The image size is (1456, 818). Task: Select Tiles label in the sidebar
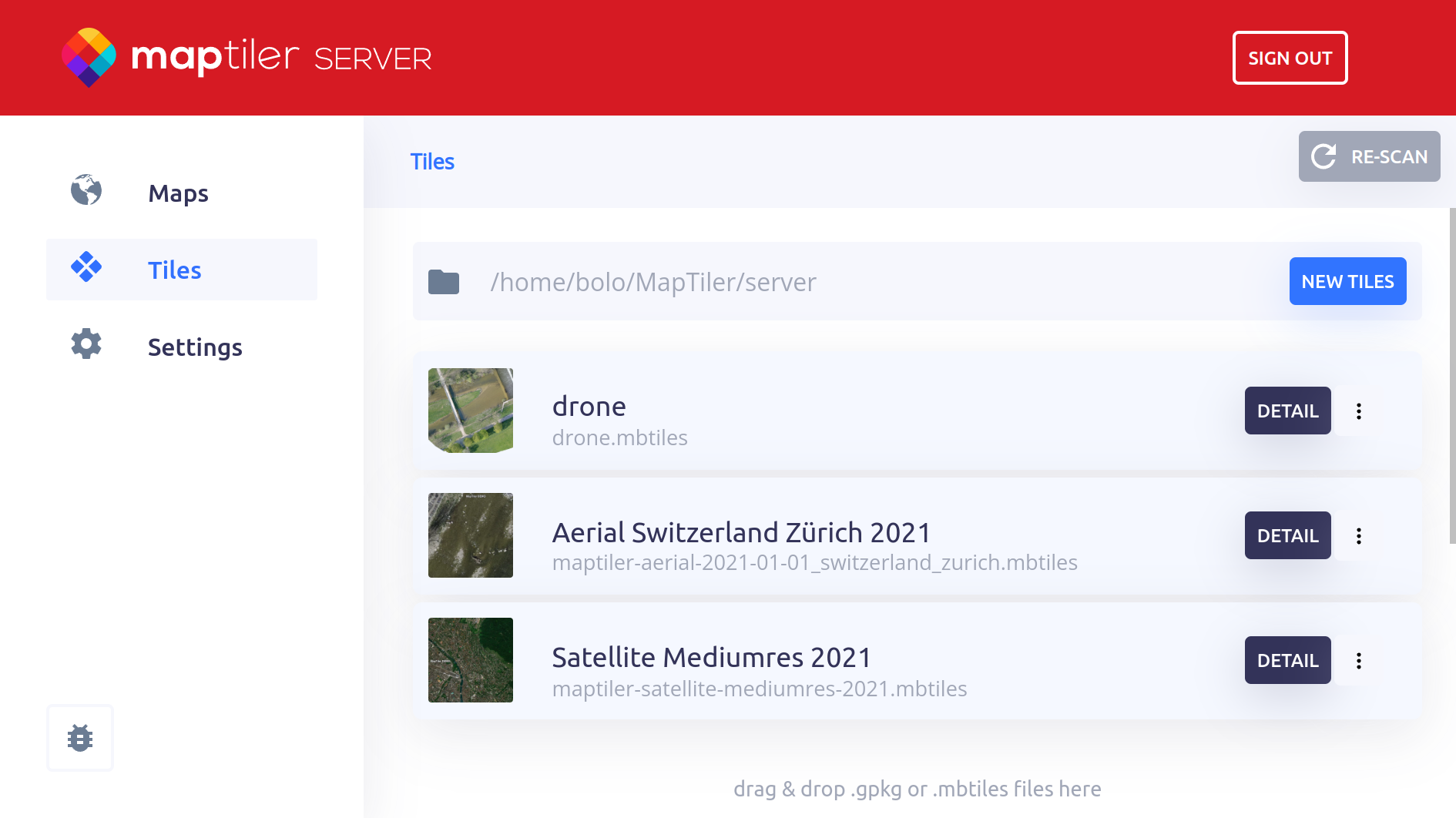pyautogui.click(x=175, y=270)
